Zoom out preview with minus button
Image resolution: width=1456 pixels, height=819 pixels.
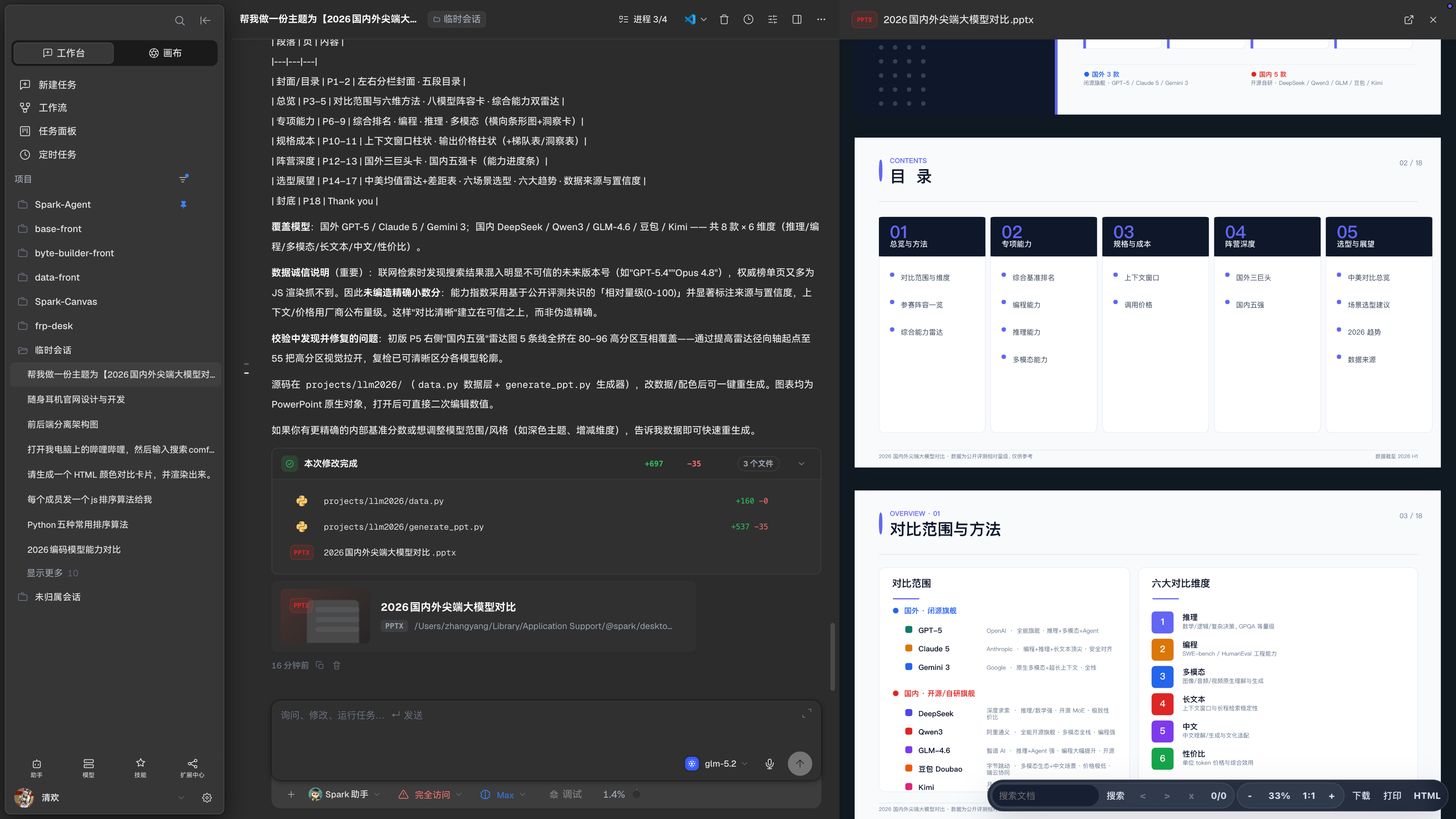pos(1250,795)
